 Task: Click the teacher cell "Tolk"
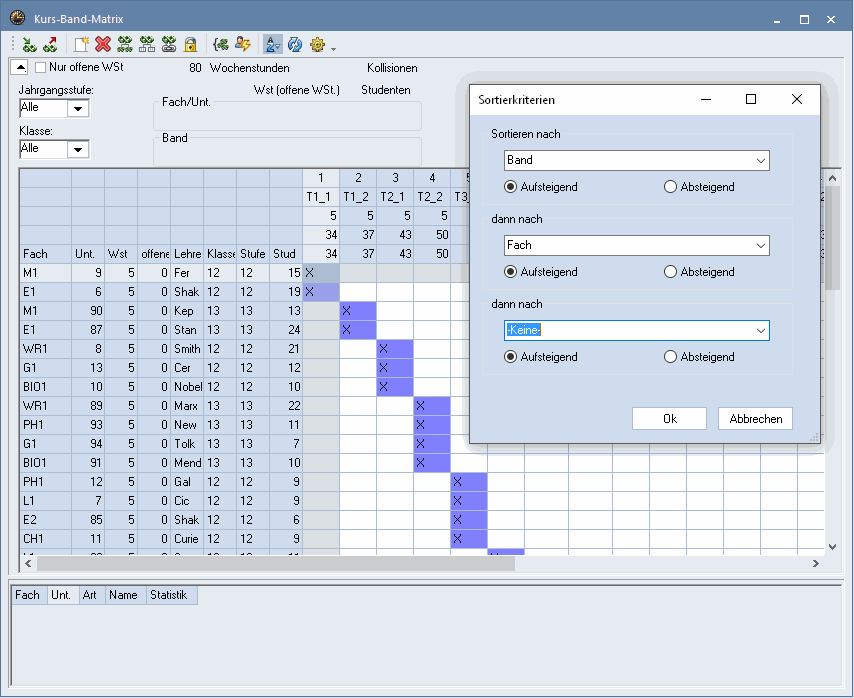pyautogui.click(x=187, y=444)
